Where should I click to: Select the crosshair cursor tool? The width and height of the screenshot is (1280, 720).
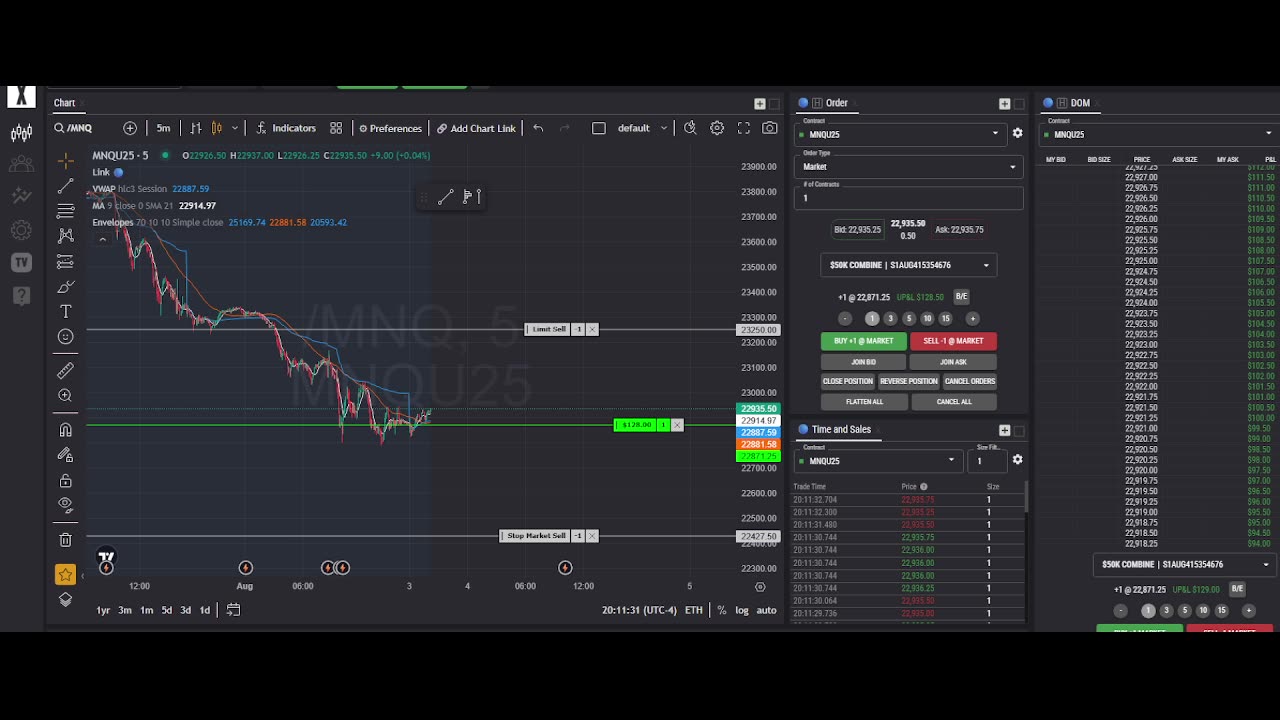66,161
